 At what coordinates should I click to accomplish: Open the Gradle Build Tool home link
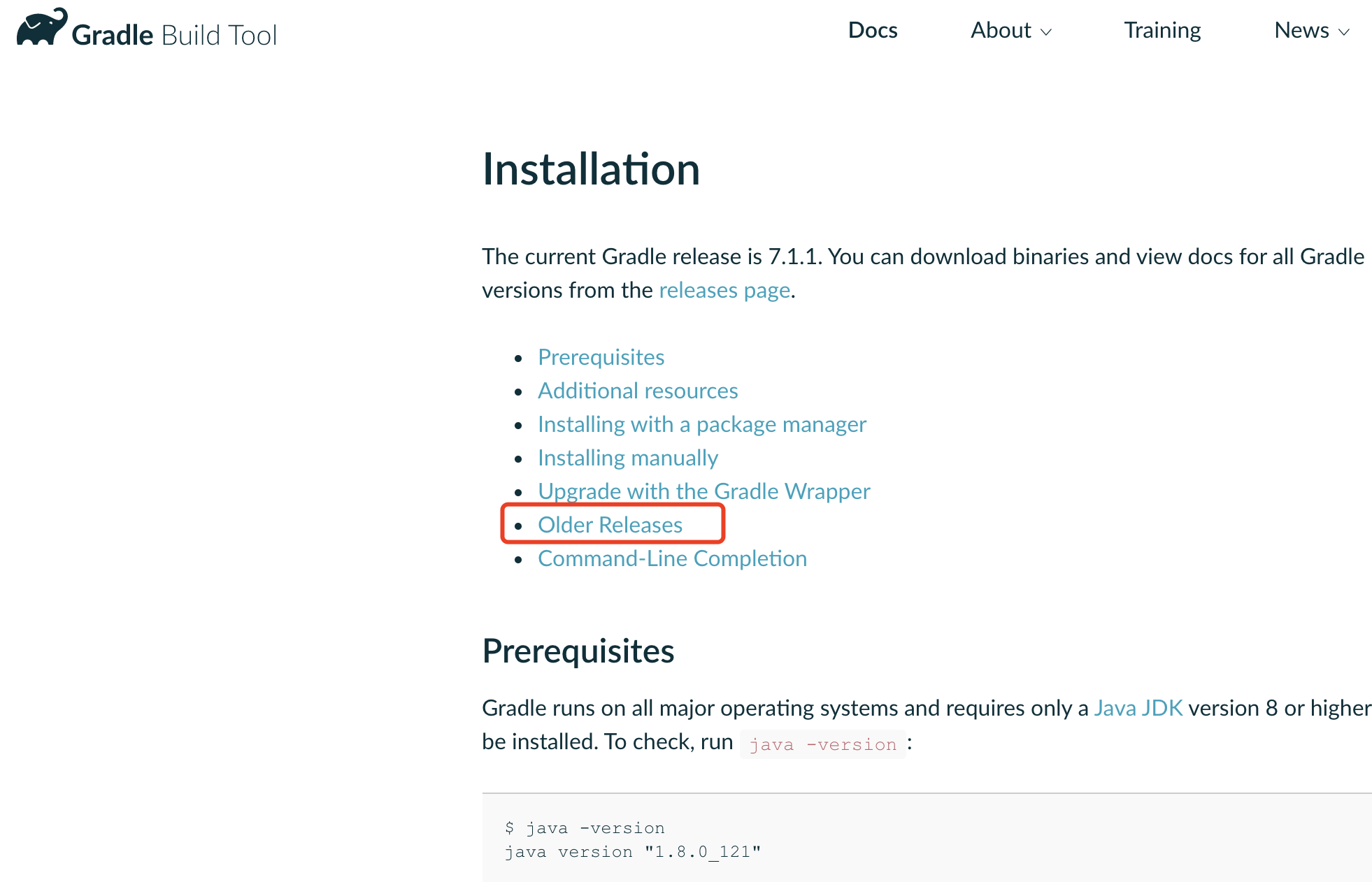click(x=175, y=35)
